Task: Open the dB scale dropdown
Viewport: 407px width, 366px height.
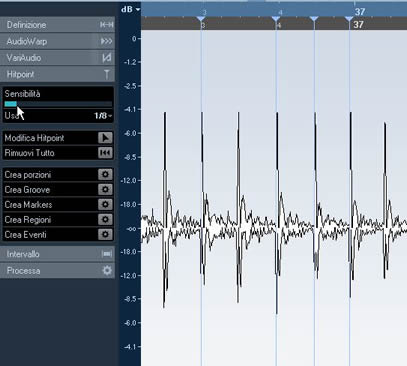Action: pyautogui.click(x=131, y=9)
